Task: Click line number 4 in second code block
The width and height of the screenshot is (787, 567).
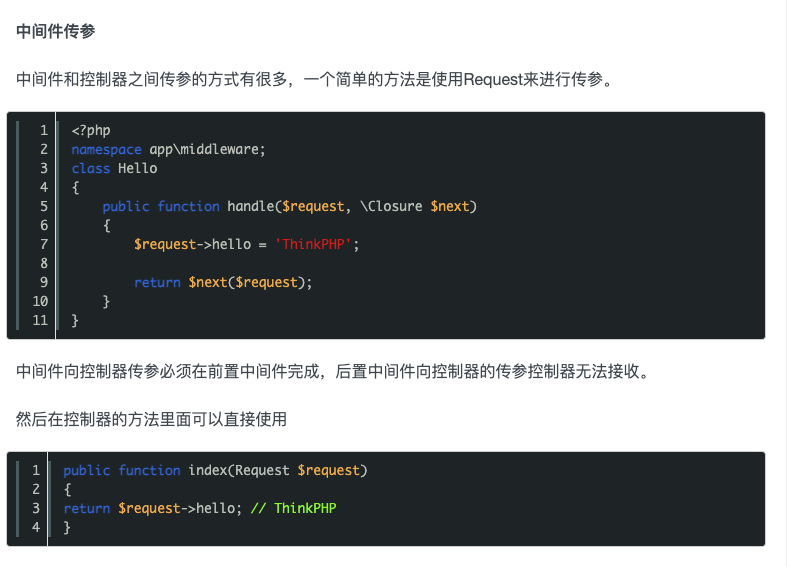Action: tap(36, 527)
